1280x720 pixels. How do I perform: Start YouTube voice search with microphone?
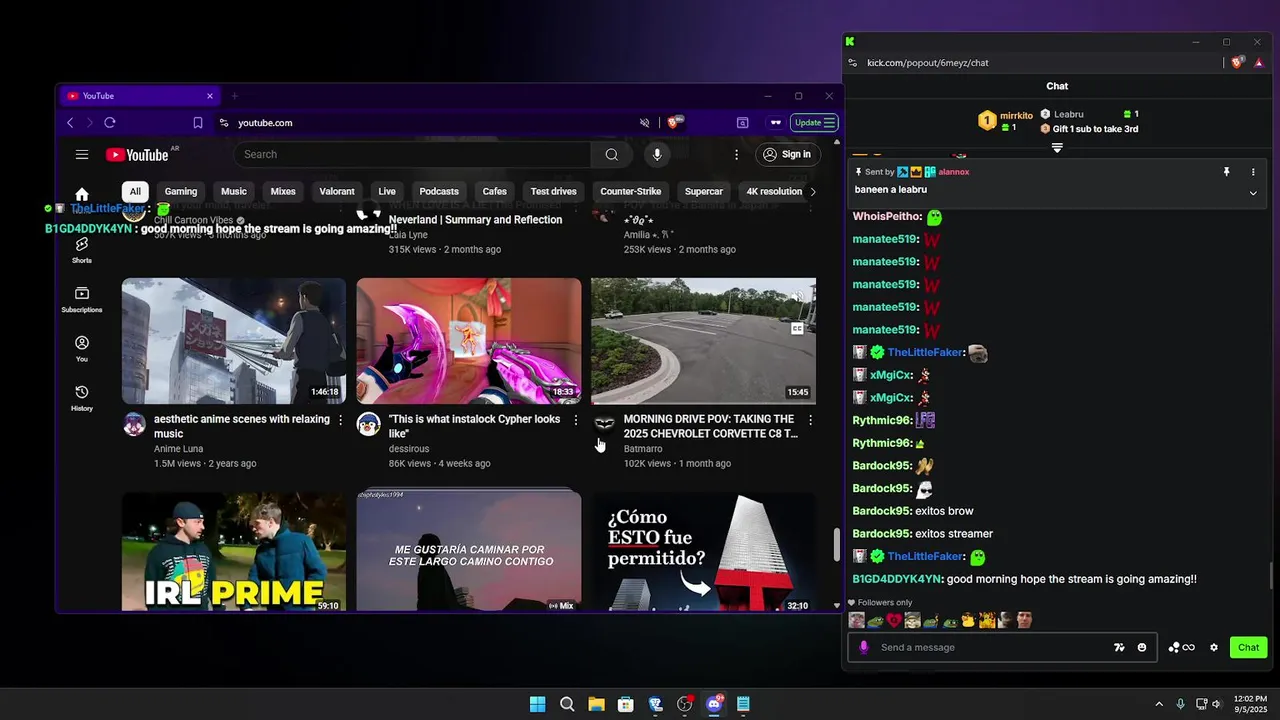pyautogui.click(x=657, y=154)
